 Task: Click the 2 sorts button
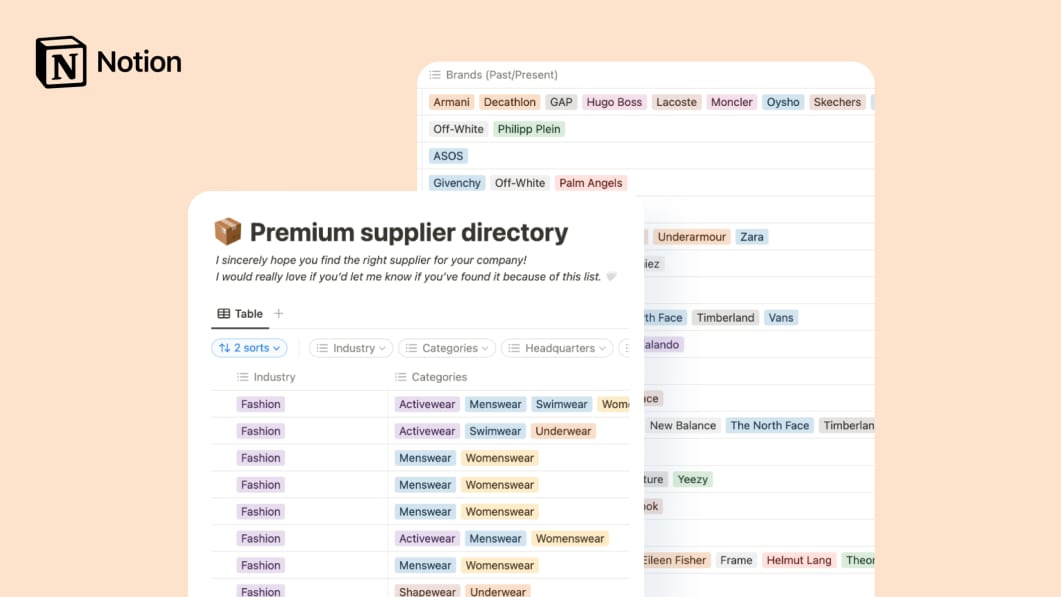coord(249,348)
